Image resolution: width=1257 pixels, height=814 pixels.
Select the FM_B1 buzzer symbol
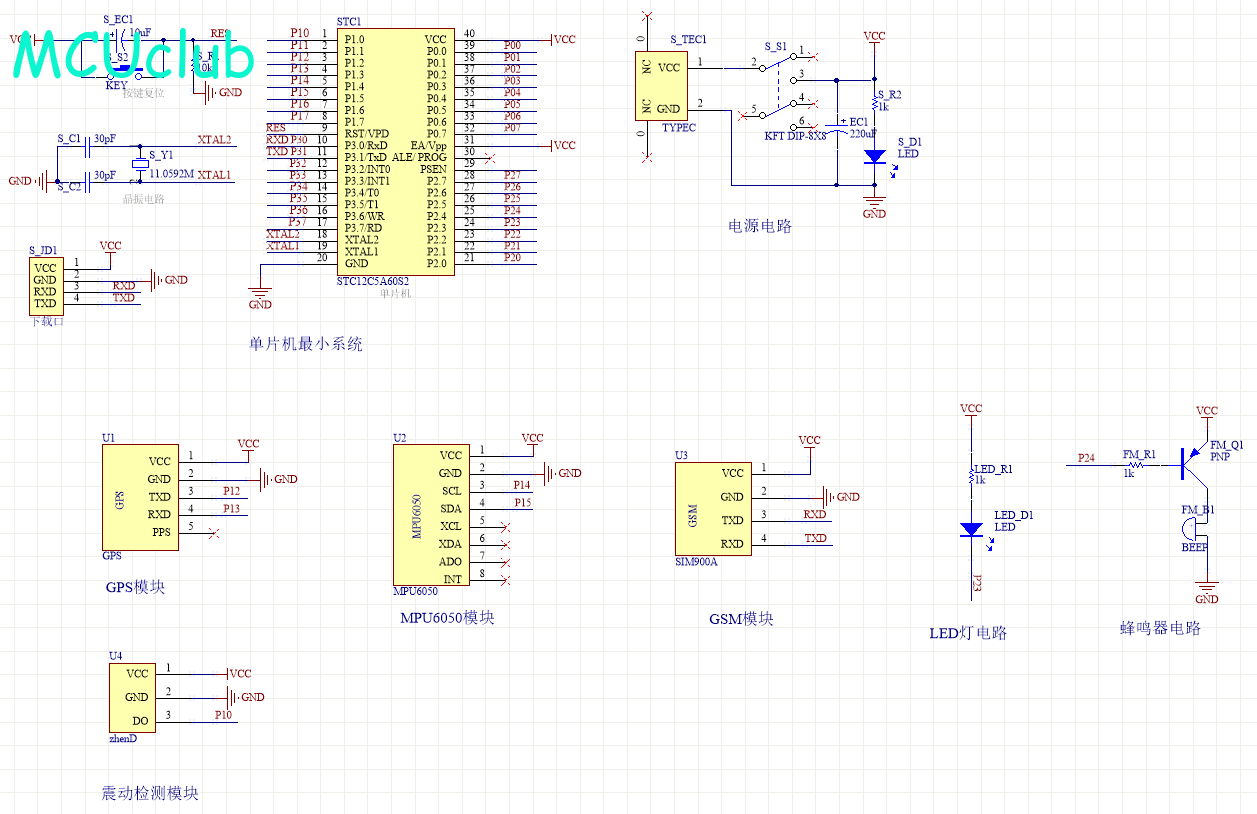pyautogui.click(x=1190, y=531)
